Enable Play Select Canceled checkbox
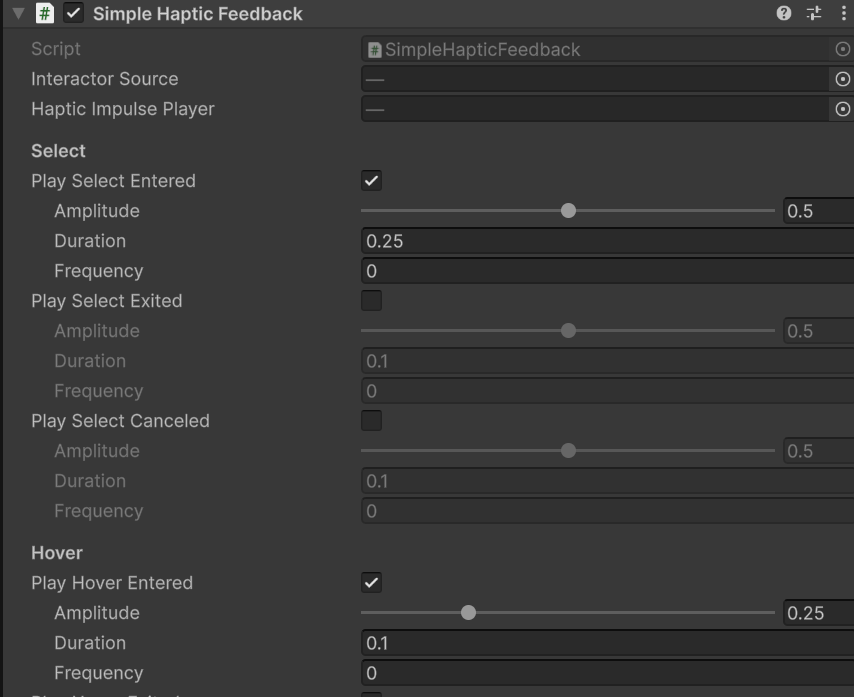The height and width of the screenshot is (697, 854). click(371, 421)
